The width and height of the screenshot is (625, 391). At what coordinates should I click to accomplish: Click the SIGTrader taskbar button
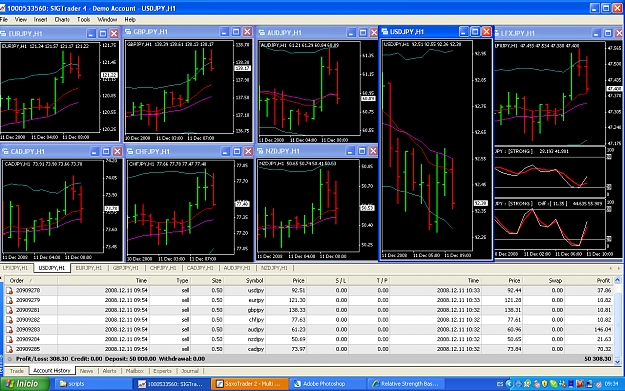[x=171, y=383]
